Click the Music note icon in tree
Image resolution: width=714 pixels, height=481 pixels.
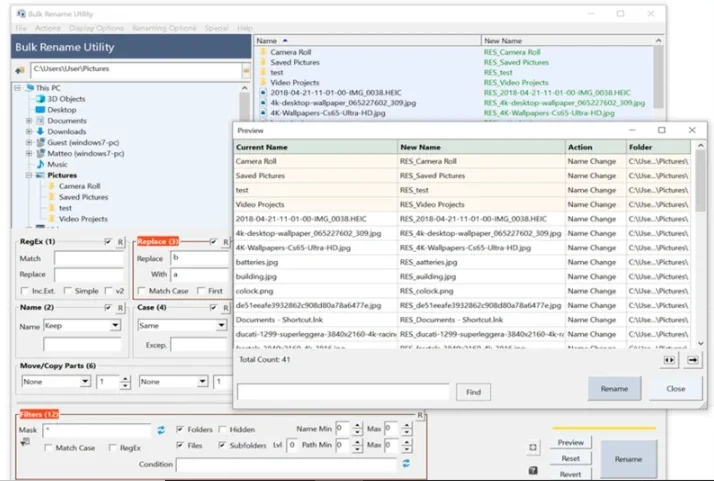40,164
